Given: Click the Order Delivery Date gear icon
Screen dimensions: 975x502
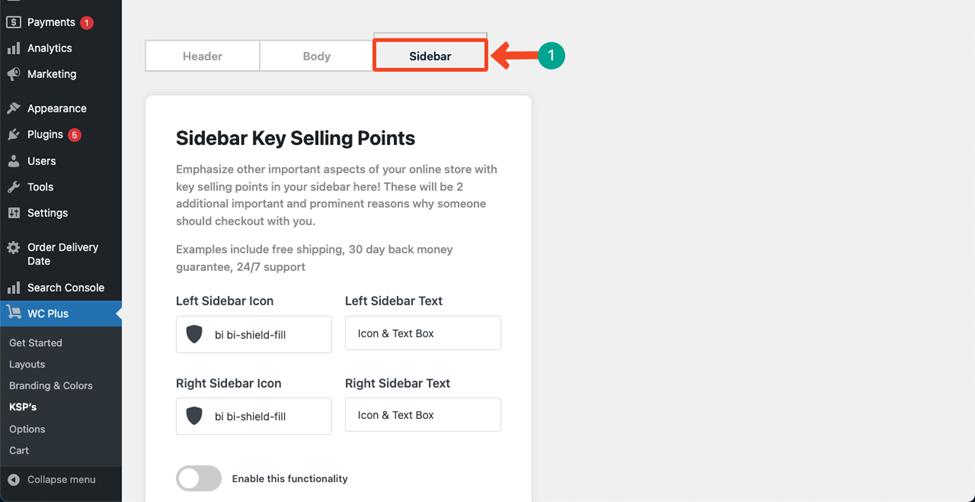Looking at the screenshot, I should 13,248.
